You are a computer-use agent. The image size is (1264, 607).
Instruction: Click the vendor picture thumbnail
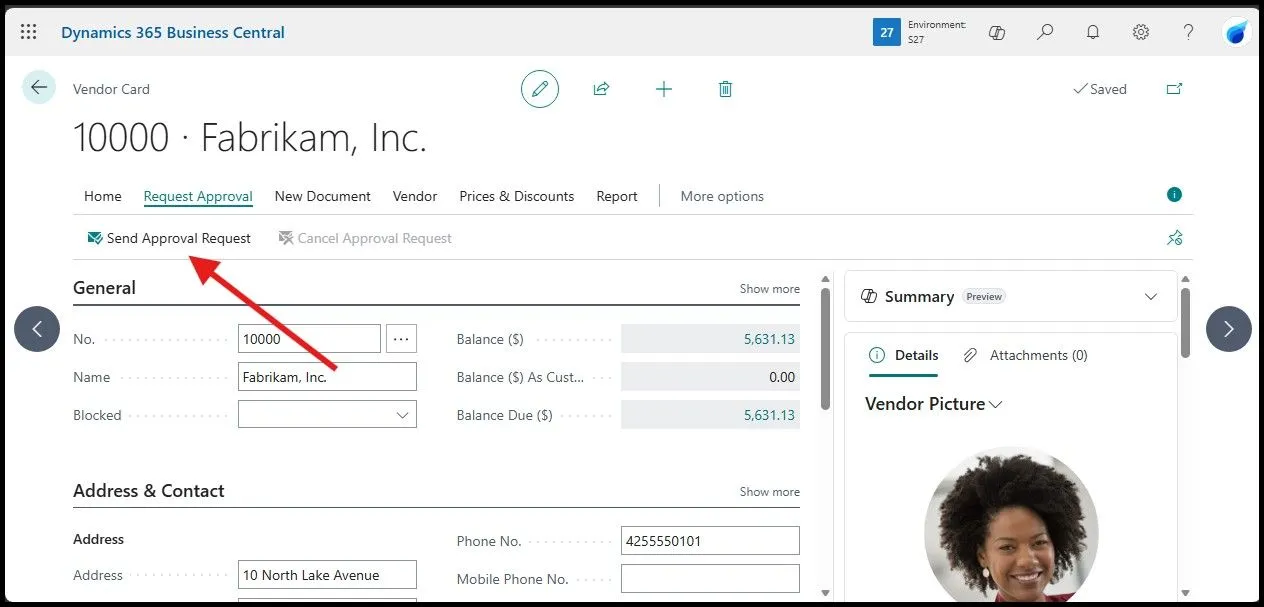(x=1011, y=527)
